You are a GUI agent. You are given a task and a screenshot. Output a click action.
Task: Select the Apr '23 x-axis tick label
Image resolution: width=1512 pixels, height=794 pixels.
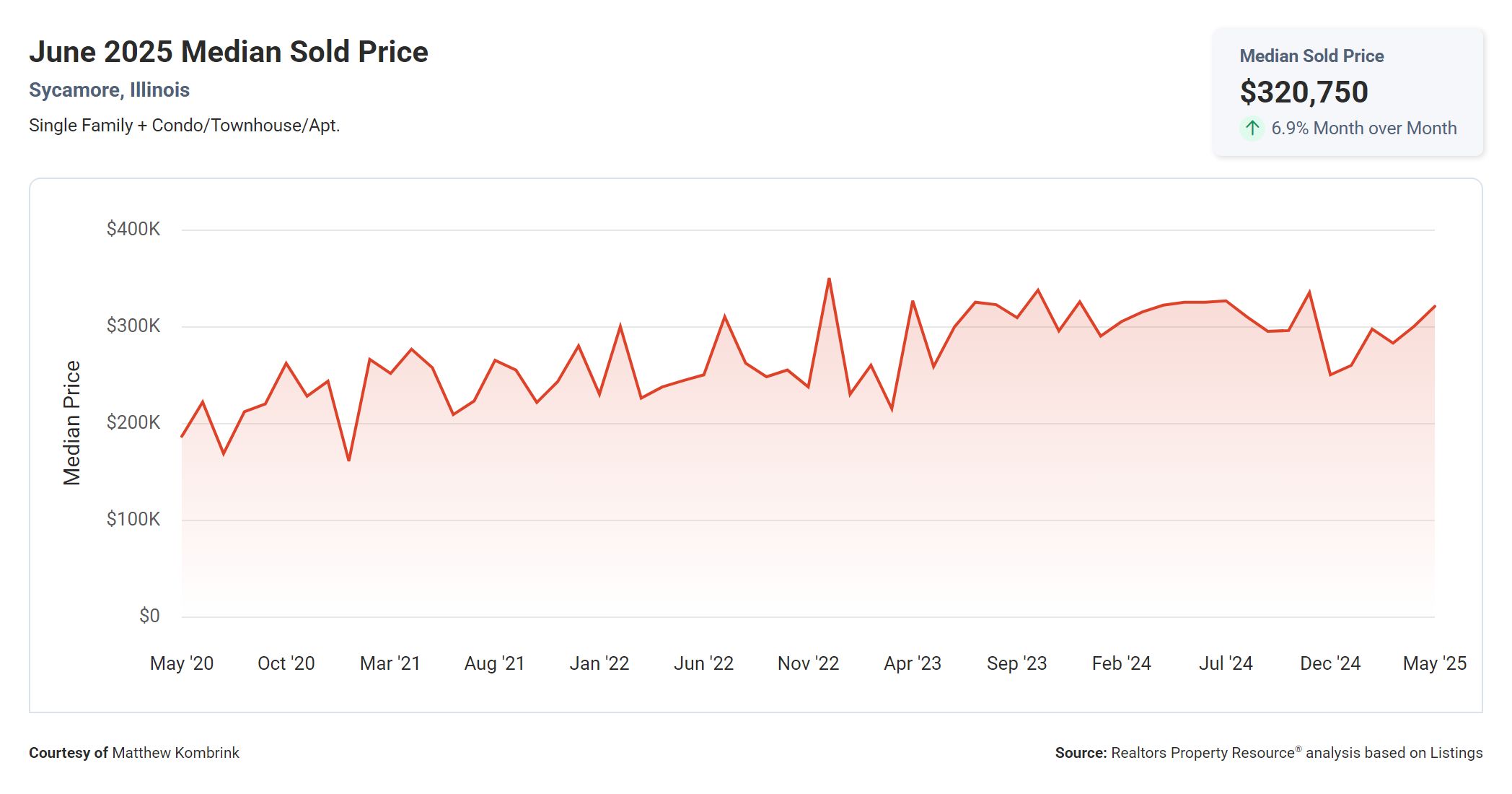[913, 663]
